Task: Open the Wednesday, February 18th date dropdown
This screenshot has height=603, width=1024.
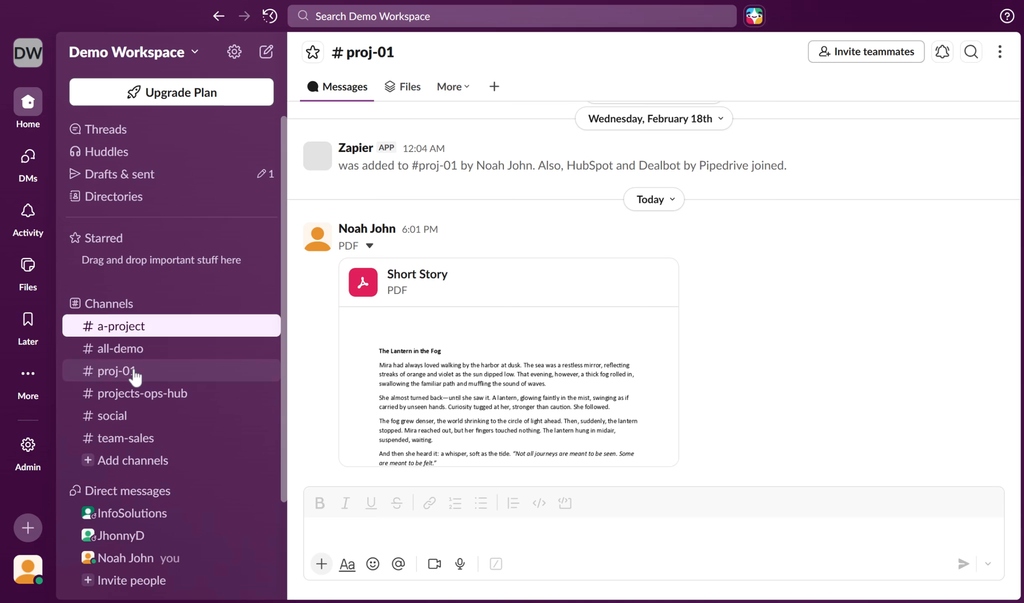Action: click(x=654, y=118)
